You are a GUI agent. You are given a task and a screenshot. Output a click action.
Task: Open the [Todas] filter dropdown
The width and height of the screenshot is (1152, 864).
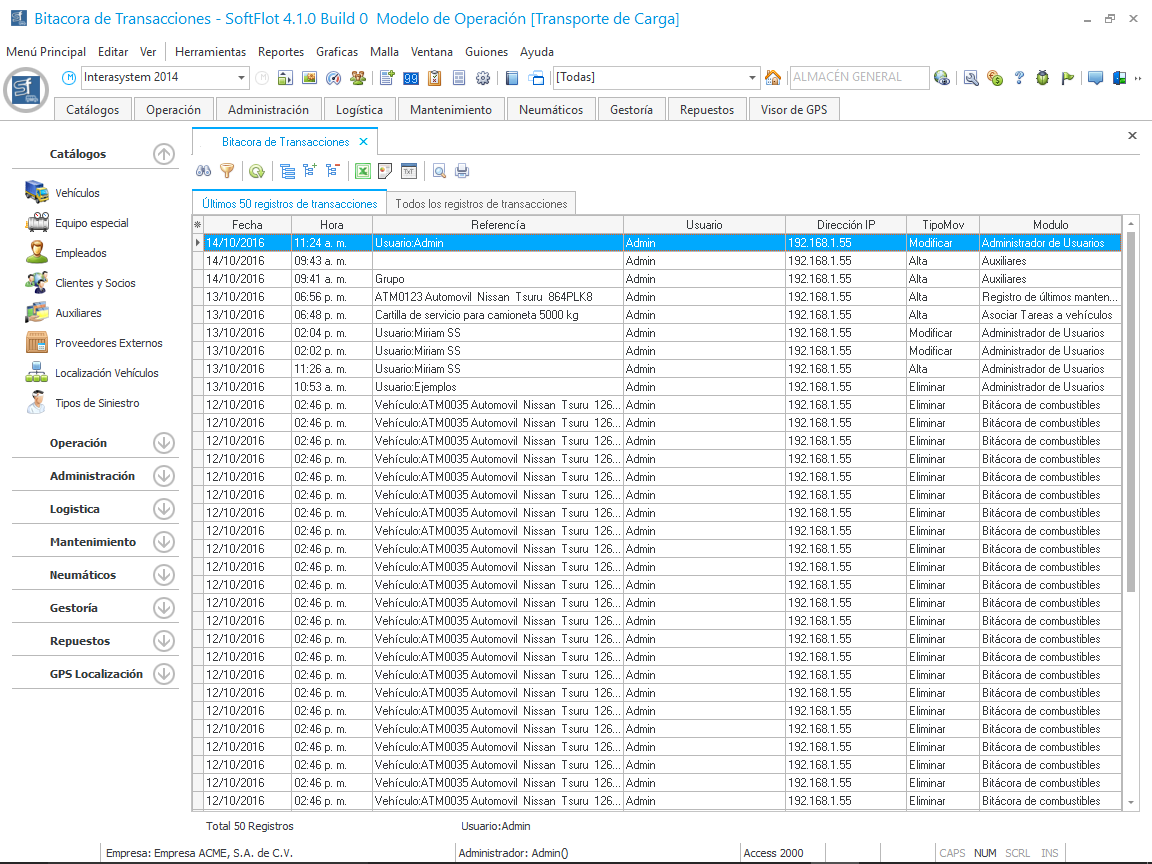[753, 78]
